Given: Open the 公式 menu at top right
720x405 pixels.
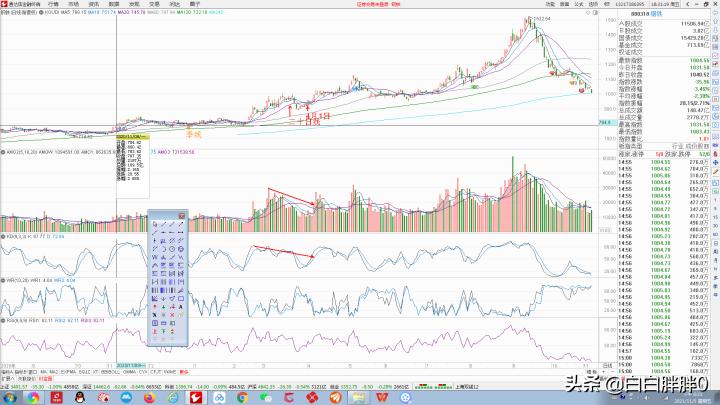Looking at the screenshot, I should click(x=579, y=4).
